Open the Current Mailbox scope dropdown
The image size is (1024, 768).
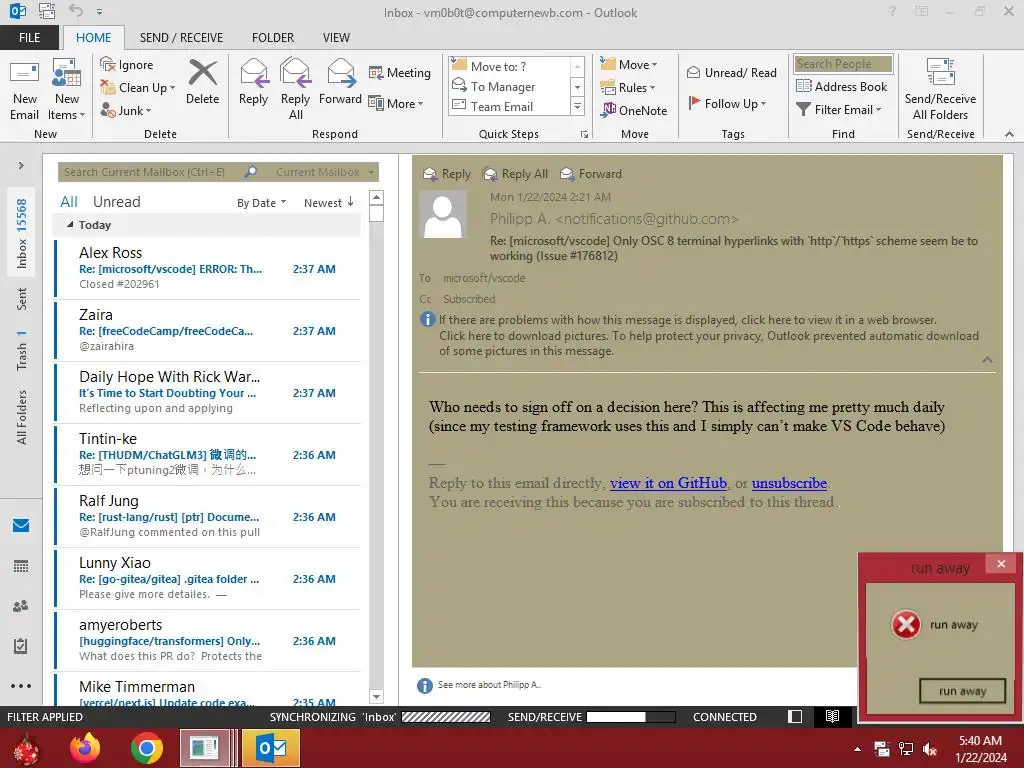(325, 172)
